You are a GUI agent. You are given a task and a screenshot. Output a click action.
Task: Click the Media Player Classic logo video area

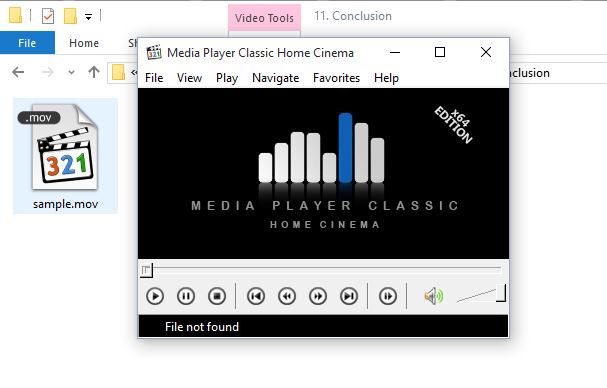pyautogui.click(x=324, y=173)
